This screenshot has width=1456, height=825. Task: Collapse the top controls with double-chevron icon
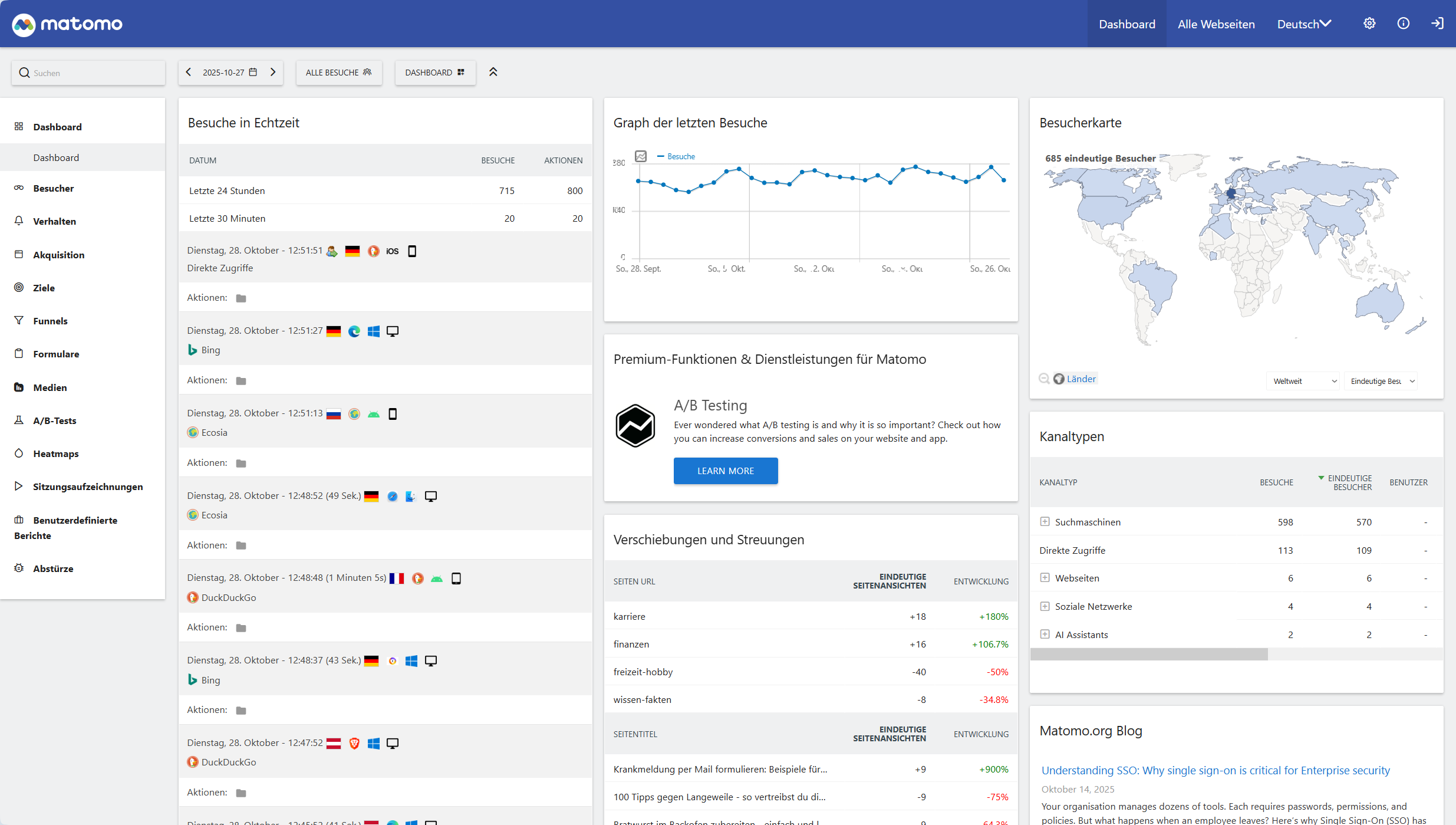pos(493,72)
